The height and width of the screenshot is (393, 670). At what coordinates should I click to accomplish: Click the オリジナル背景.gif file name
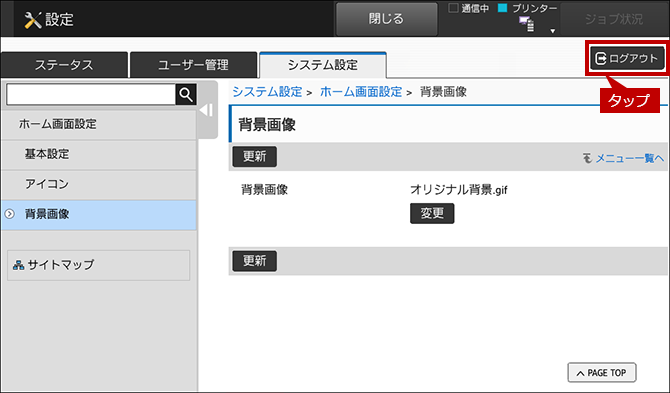pyautogui.click(x=458, y=190)
